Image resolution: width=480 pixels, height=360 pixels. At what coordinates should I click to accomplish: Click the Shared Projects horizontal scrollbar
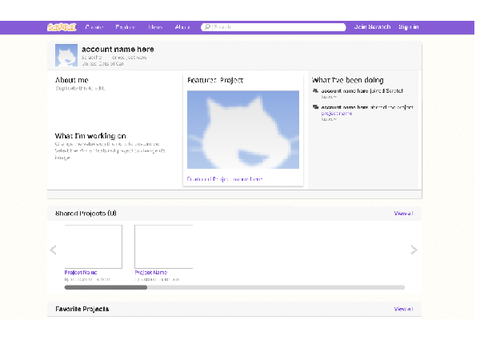235,287
